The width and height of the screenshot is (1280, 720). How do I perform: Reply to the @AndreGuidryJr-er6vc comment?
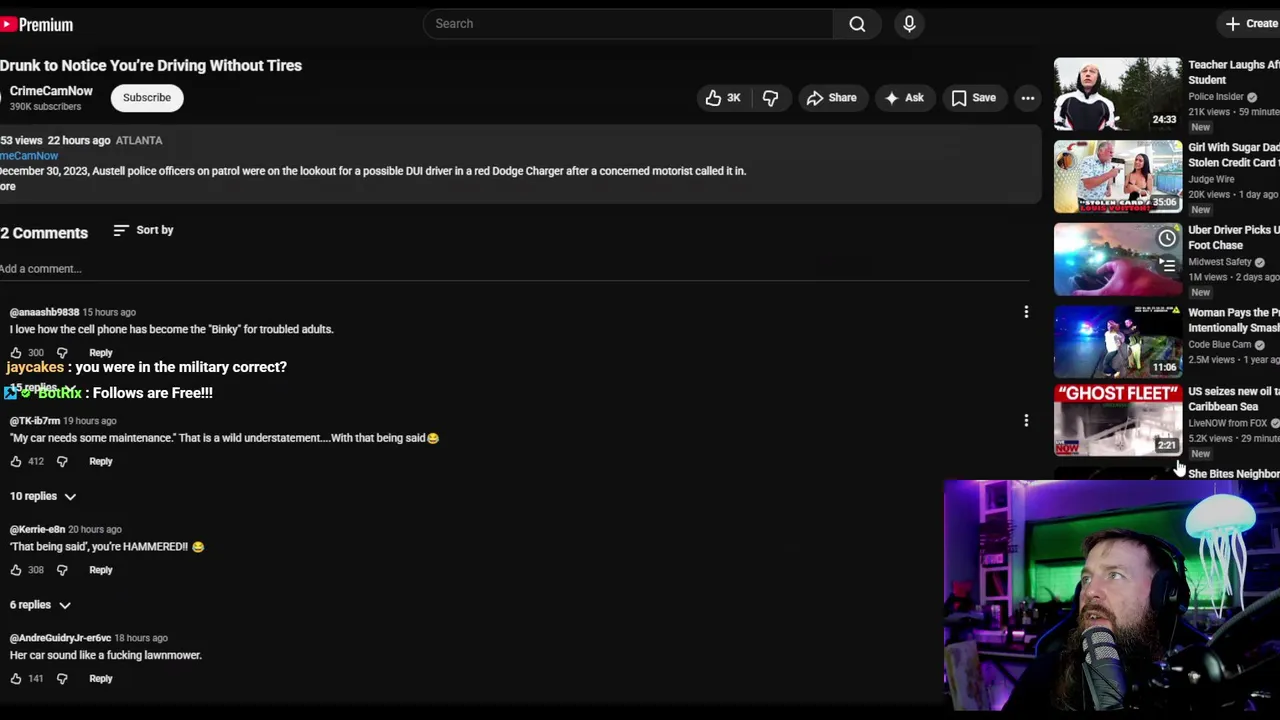[101, 679]
